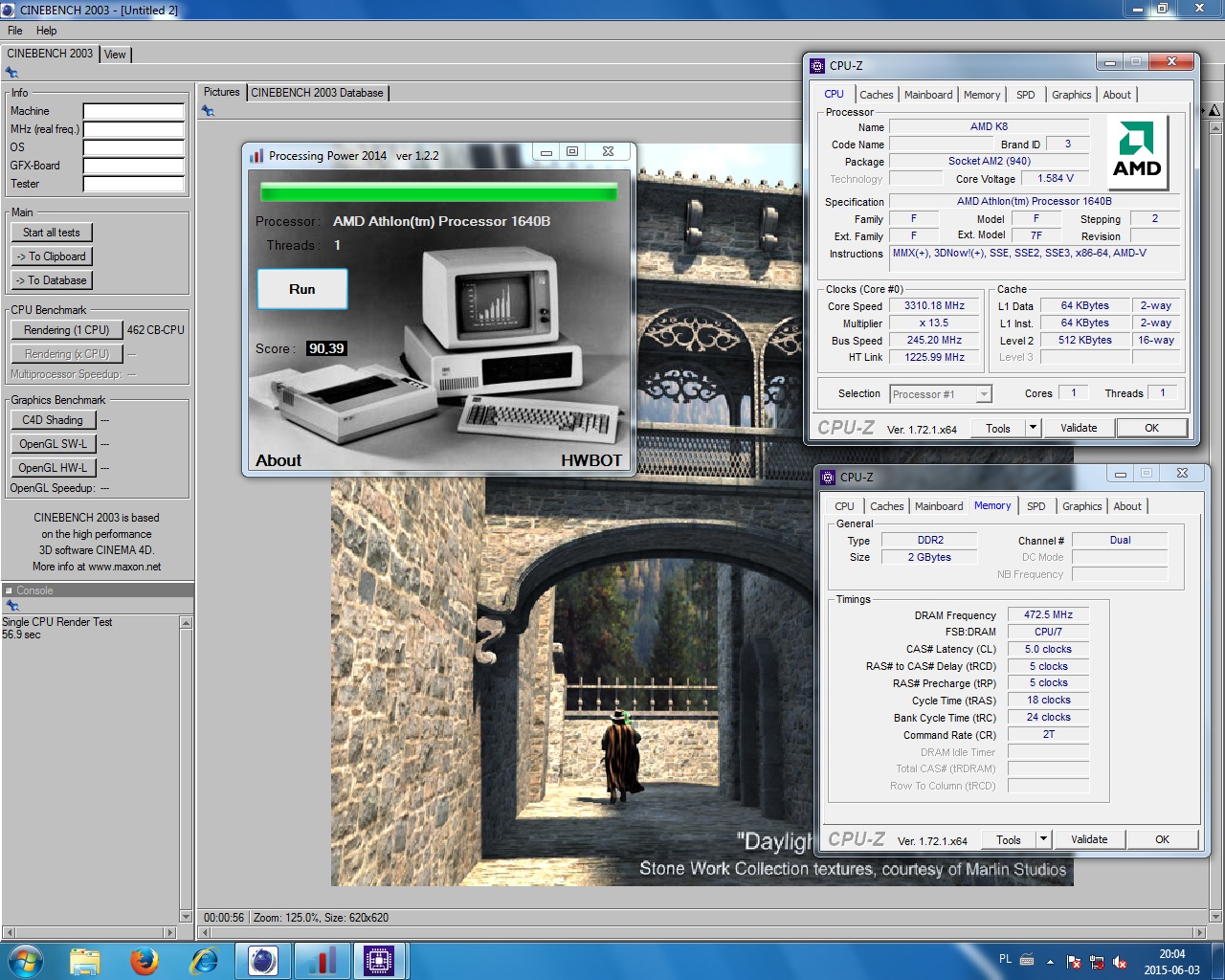Open Internet Explorer from the taskbar
Screen dimensions: 1225x980
click(204, 961)
